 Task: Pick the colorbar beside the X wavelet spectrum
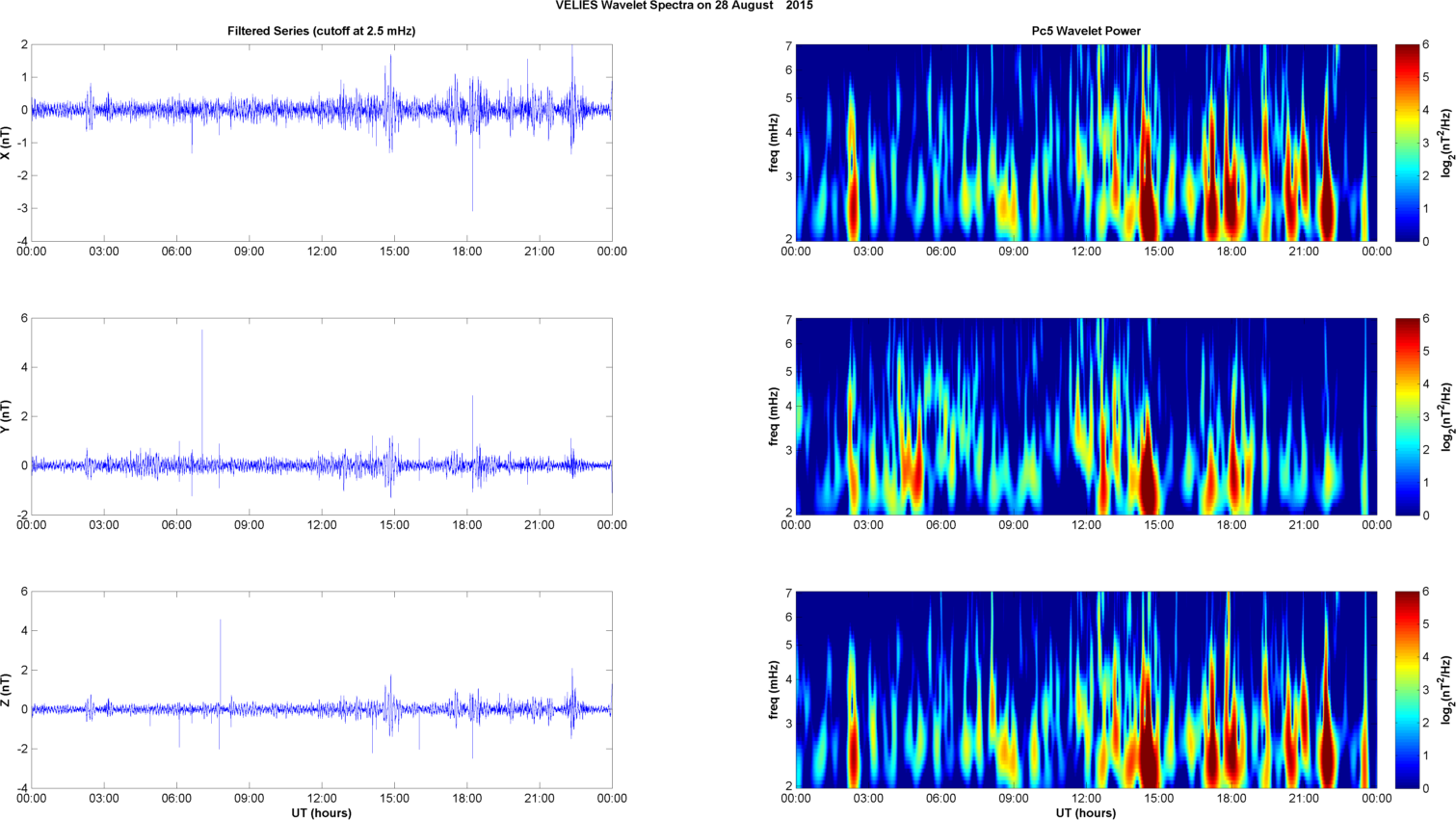(1407, 143)
